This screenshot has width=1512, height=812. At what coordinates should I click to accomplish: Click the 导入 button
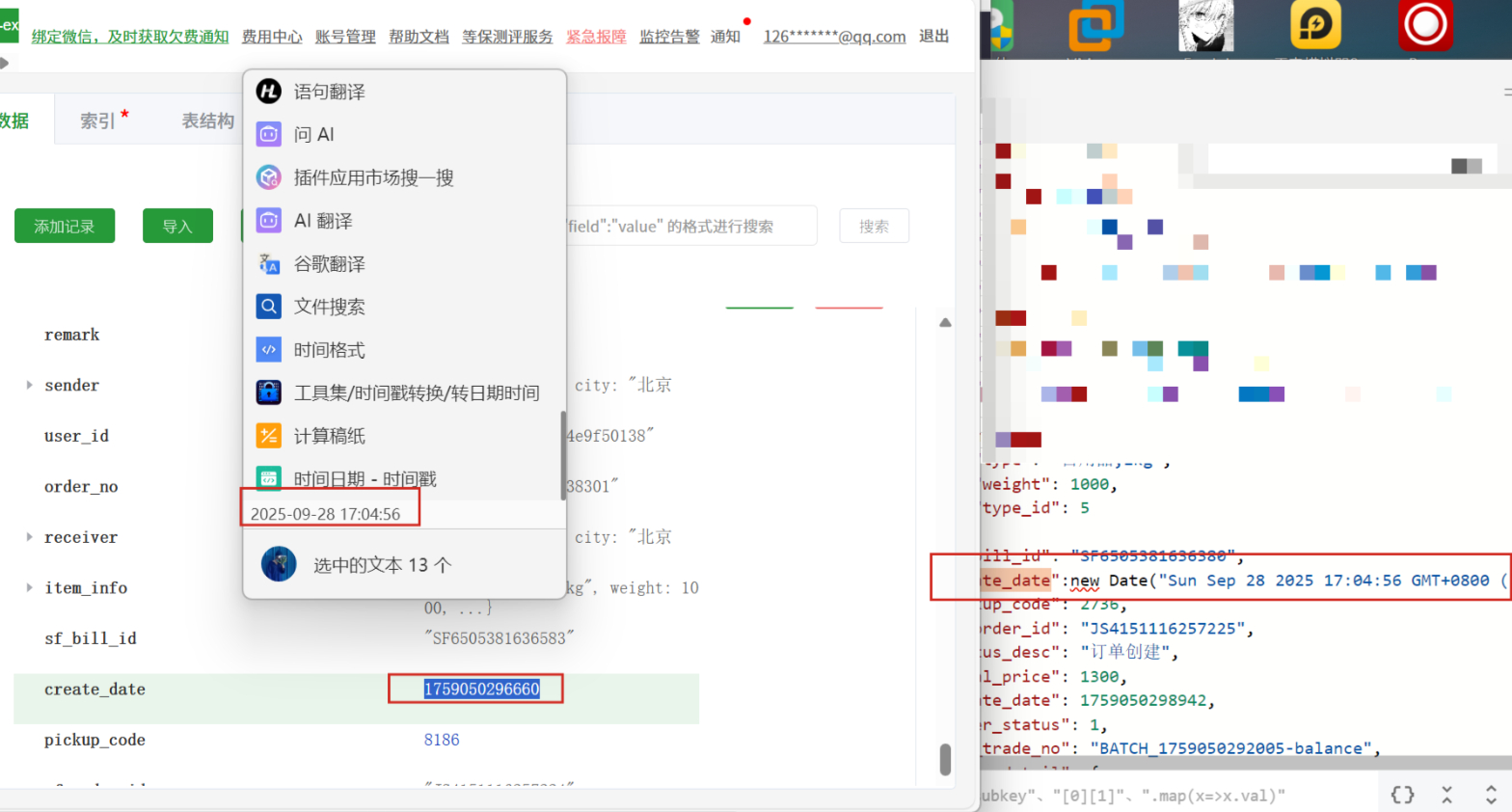tap(177, 226)
